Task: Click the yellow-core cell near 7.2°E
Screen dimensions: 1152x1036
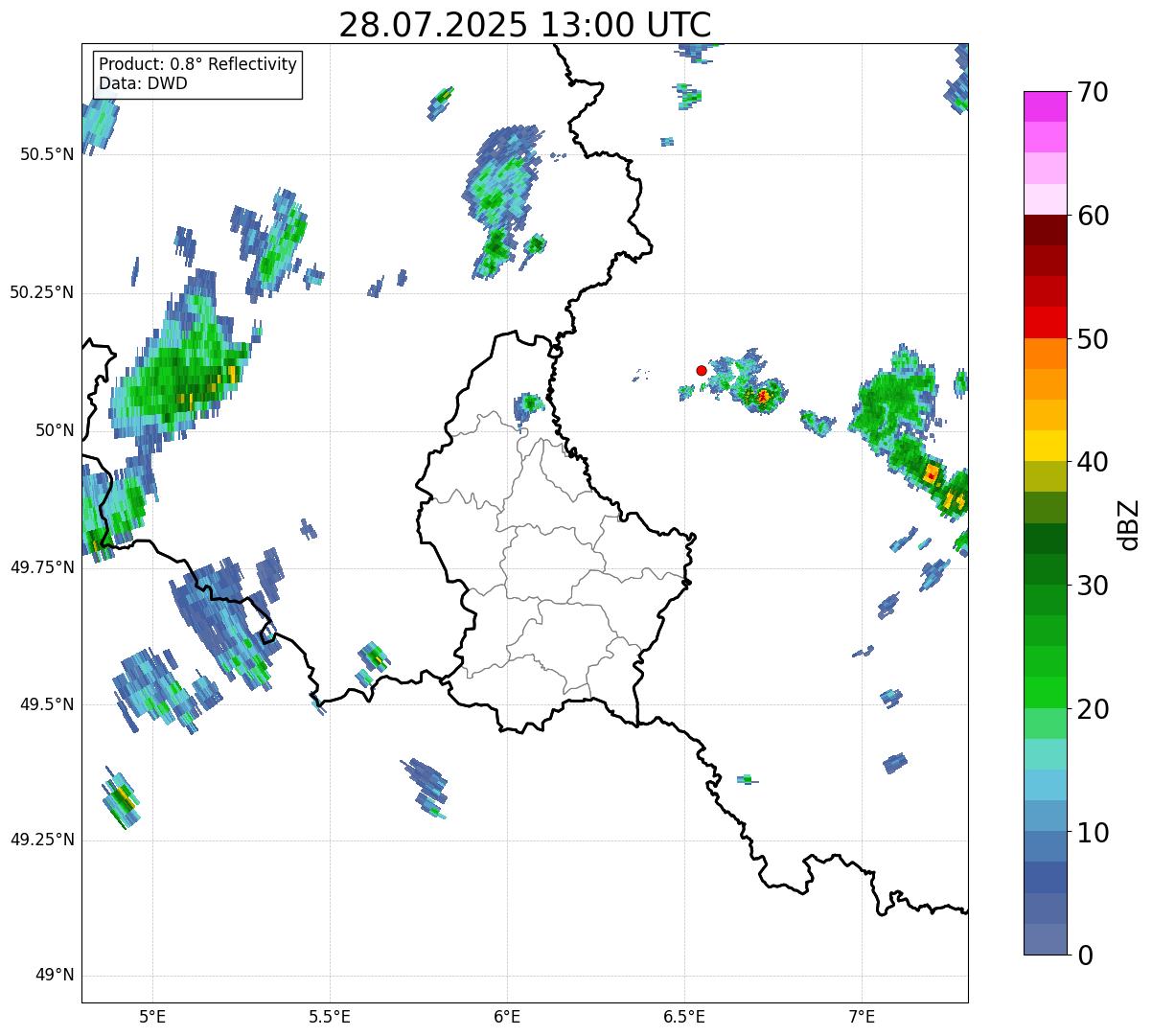Action: click(x=931, y=473)
